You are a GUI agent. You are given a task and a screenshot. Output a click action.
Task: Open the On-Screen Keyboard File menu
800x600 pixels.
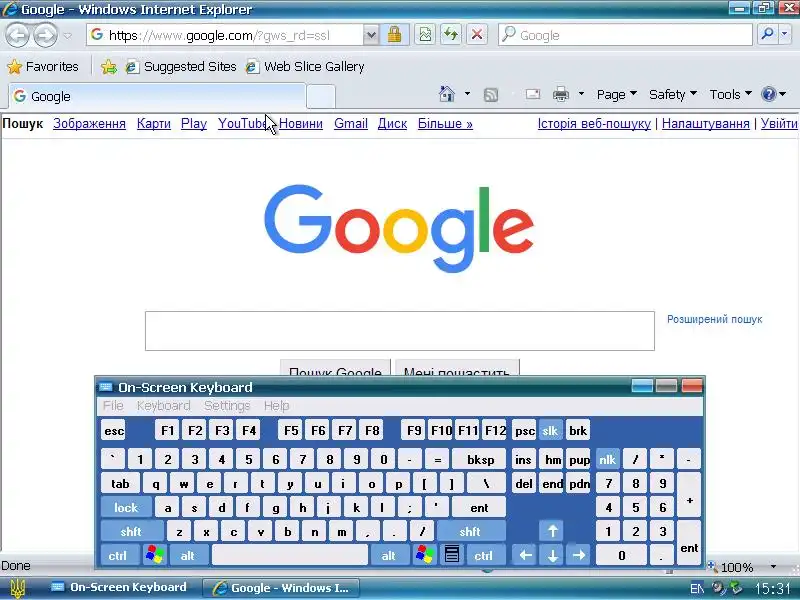click(x=113, y=406)
